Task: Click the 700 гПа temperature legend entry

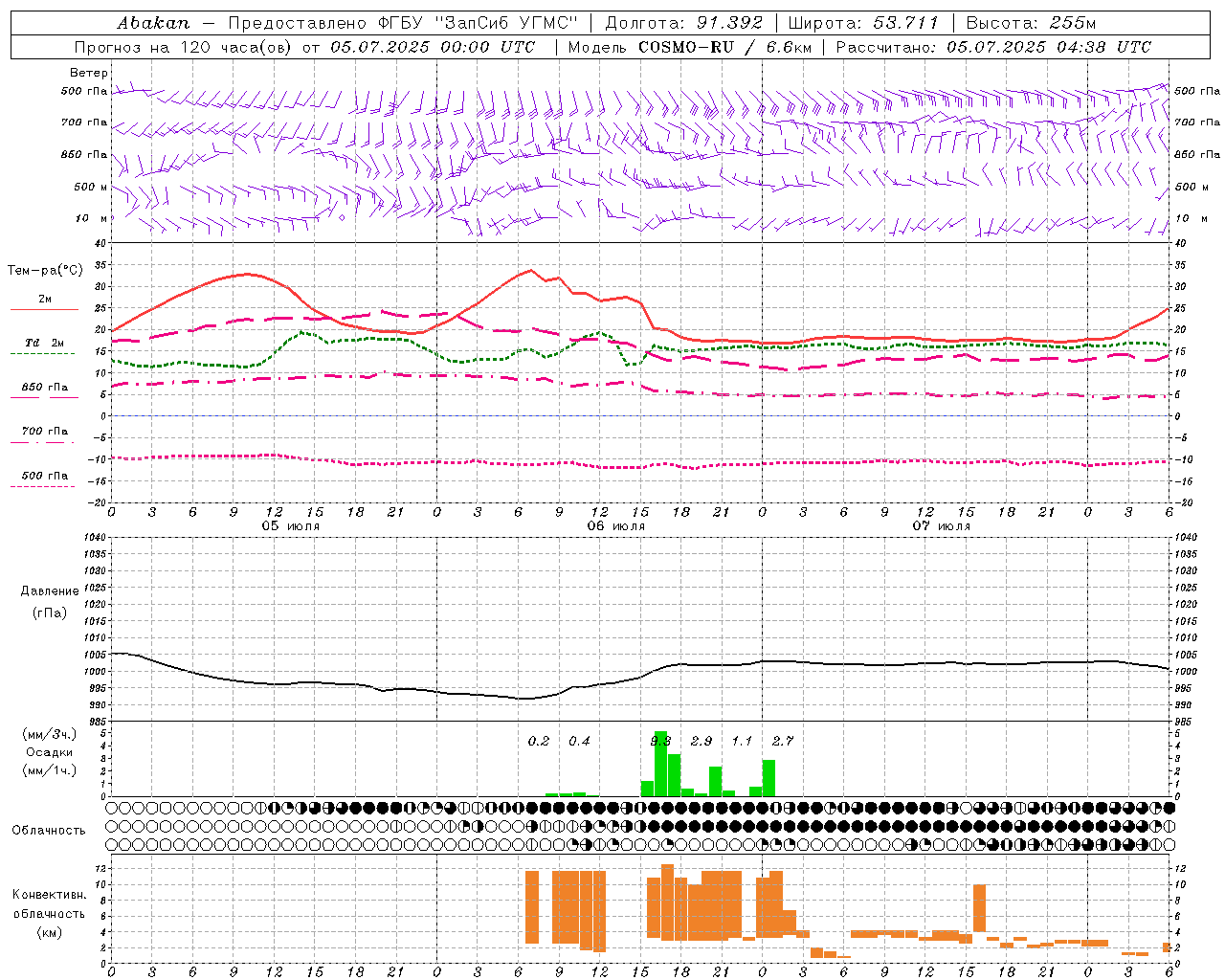Action: click(45, 432)
